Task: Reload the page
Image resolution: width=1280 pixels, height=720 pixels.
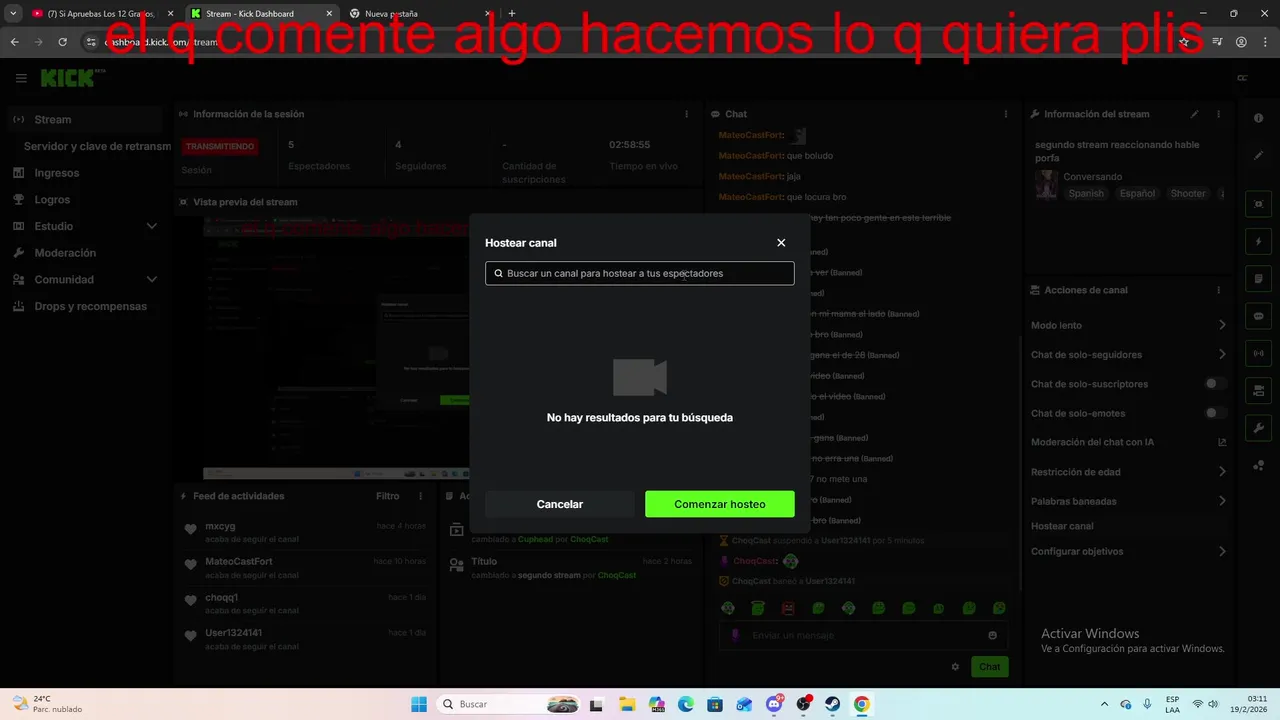Action: (x=62, y=42)
